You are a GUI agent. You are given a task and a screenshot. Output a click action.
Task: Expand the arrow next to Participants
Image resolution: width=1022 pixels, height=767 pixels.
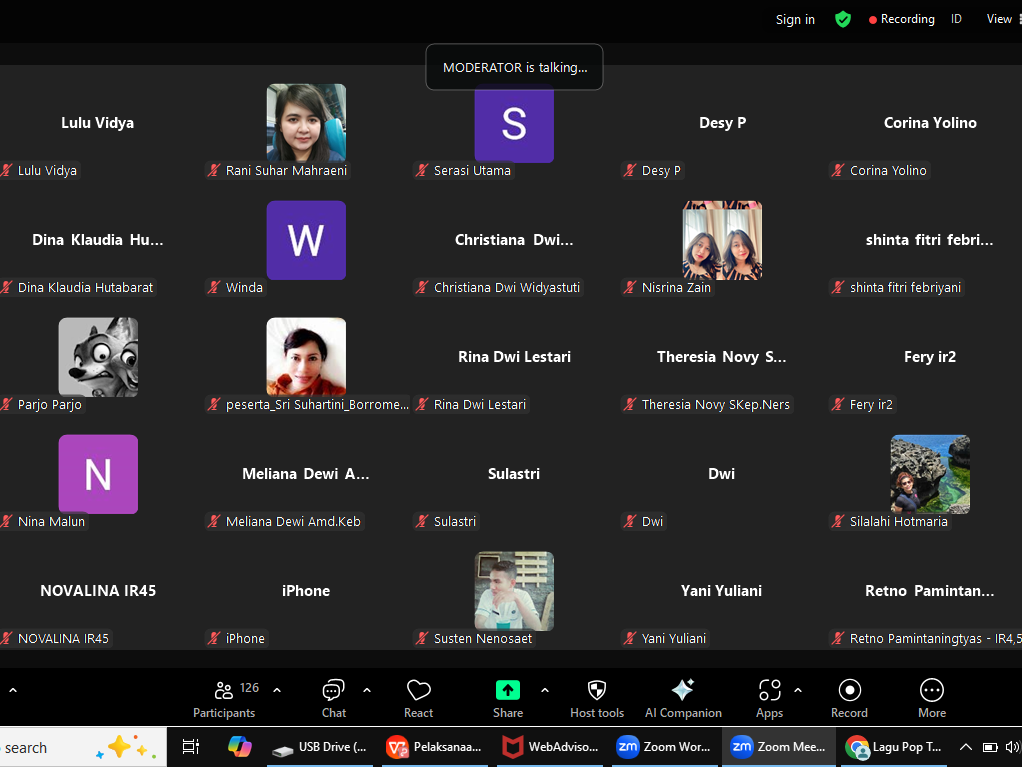[277, 690]
